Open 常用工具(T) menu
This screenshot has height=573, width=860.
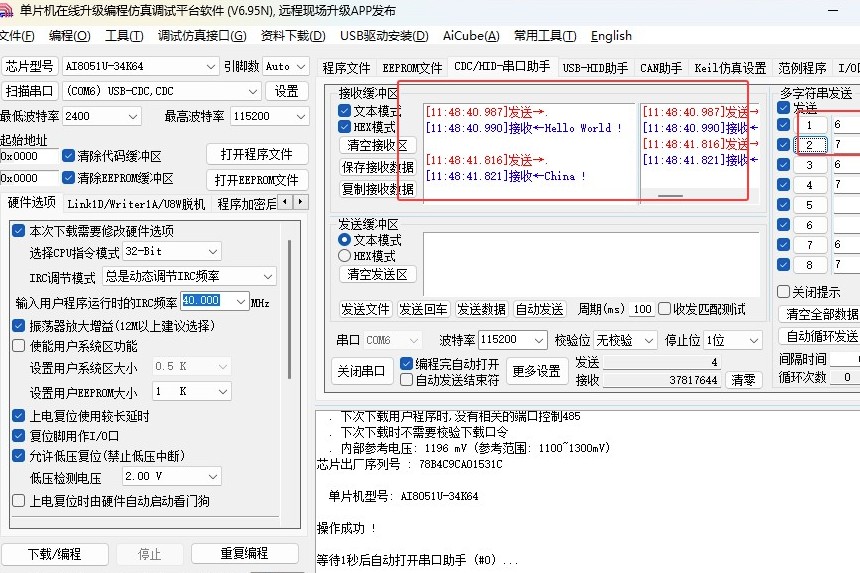click(545, 36)
